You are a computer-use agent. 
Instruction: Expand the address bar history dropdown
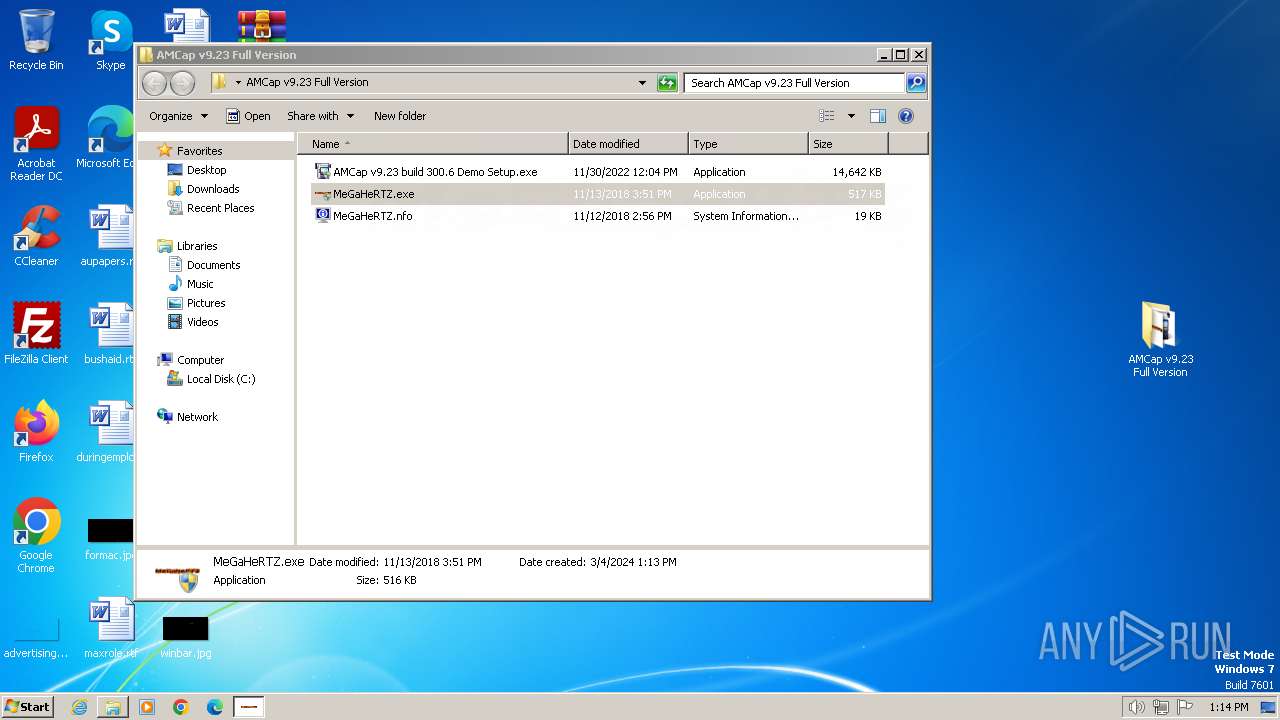click(642, 83)
